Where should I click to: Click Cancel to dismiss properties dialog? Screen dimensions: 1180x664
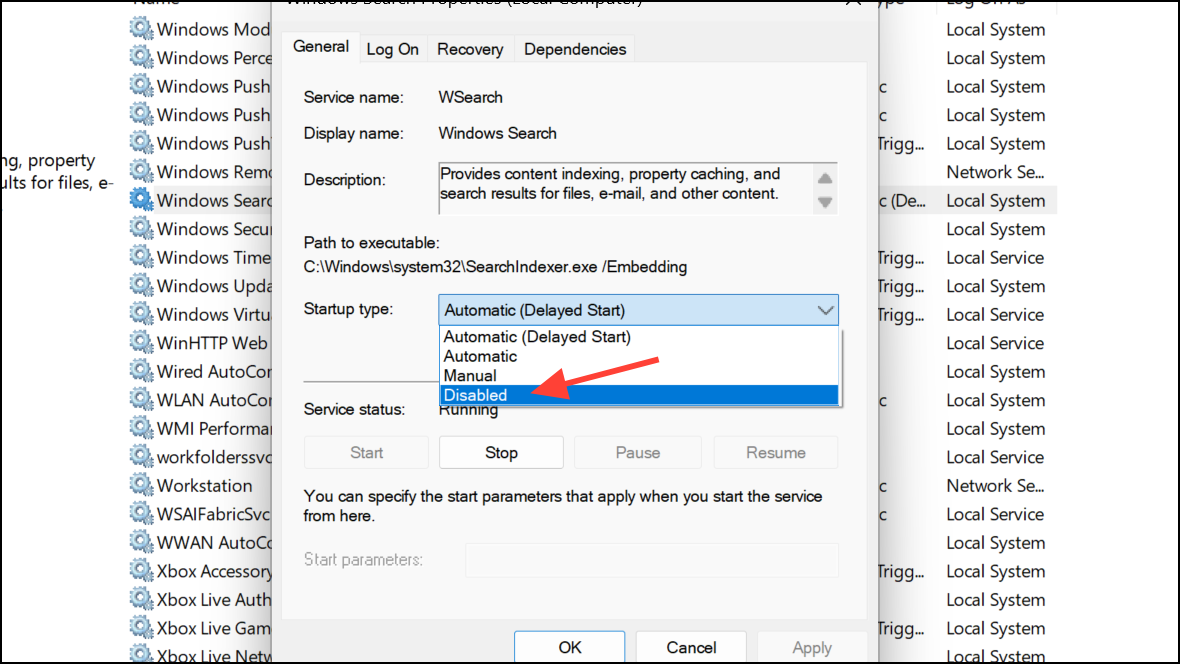[691, 647]
